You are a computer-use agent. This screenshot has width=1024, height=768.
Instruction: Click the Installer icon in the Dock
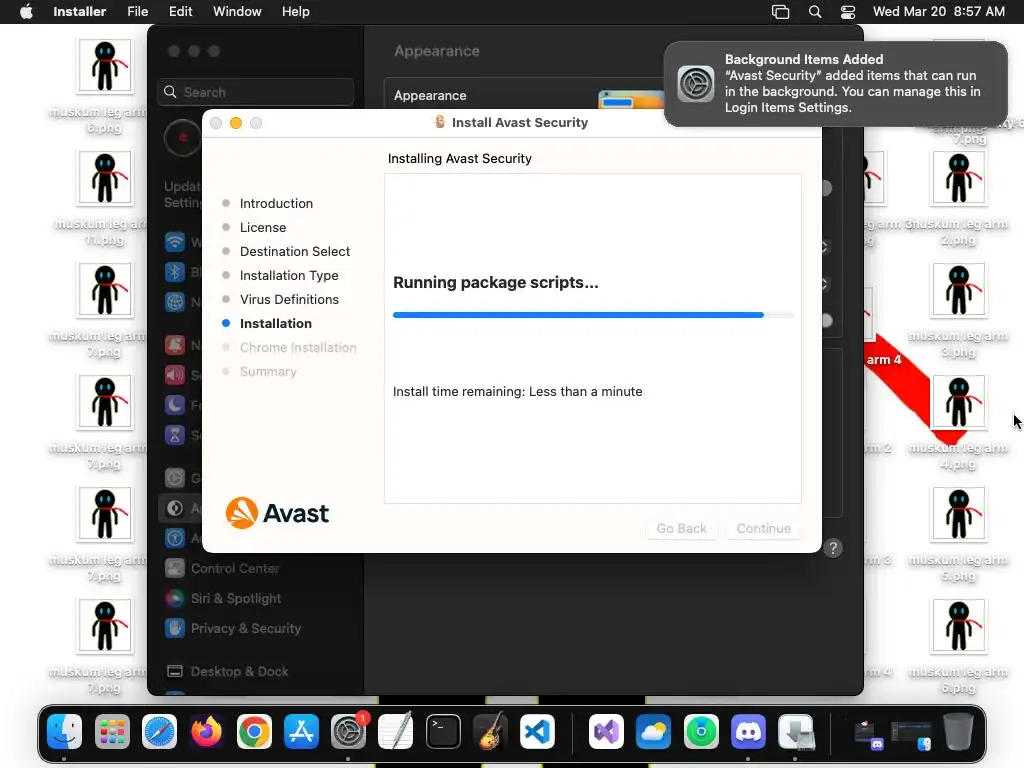coord(795,731)
